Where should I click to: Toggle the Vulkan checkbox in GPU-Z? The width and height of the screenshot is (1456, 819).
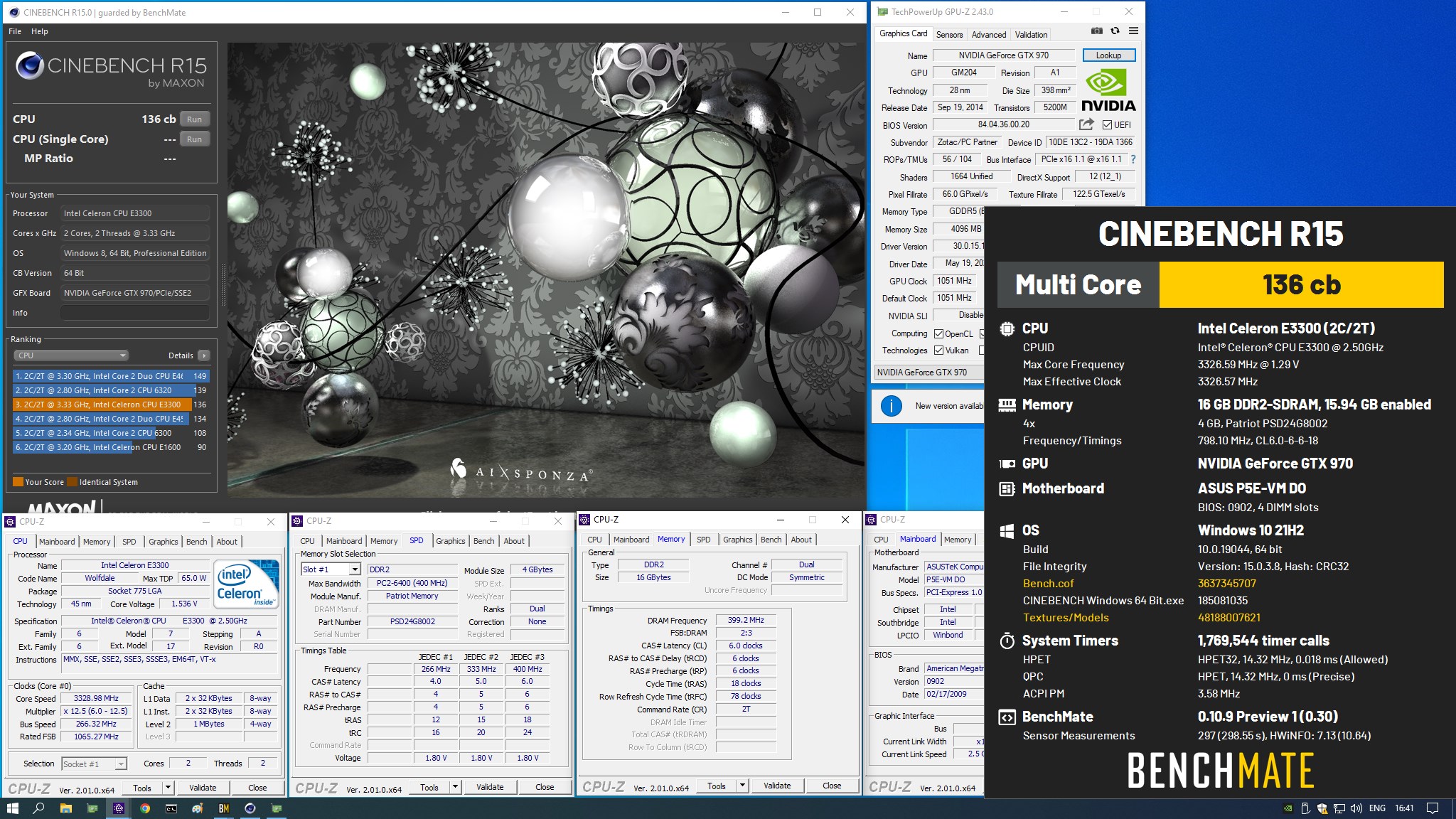coord(938,350)
